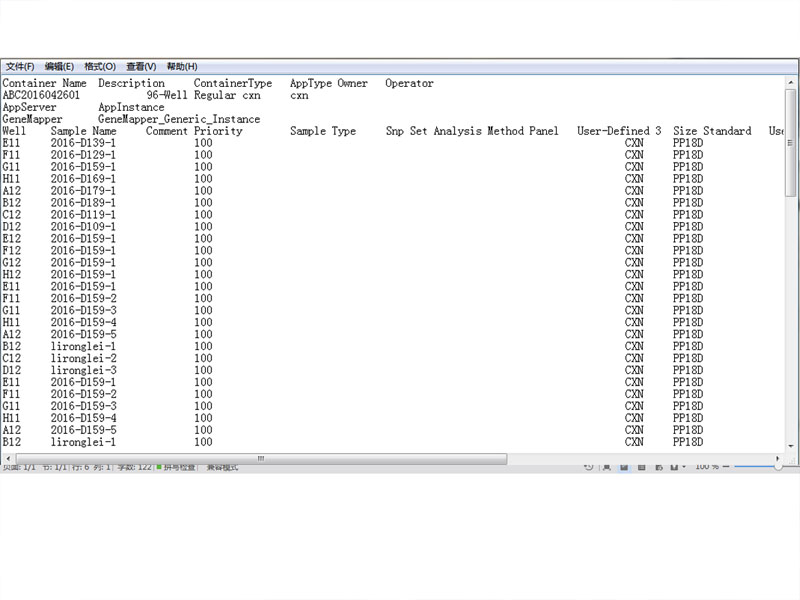Click the zoom out minus button

pos(728,467)
